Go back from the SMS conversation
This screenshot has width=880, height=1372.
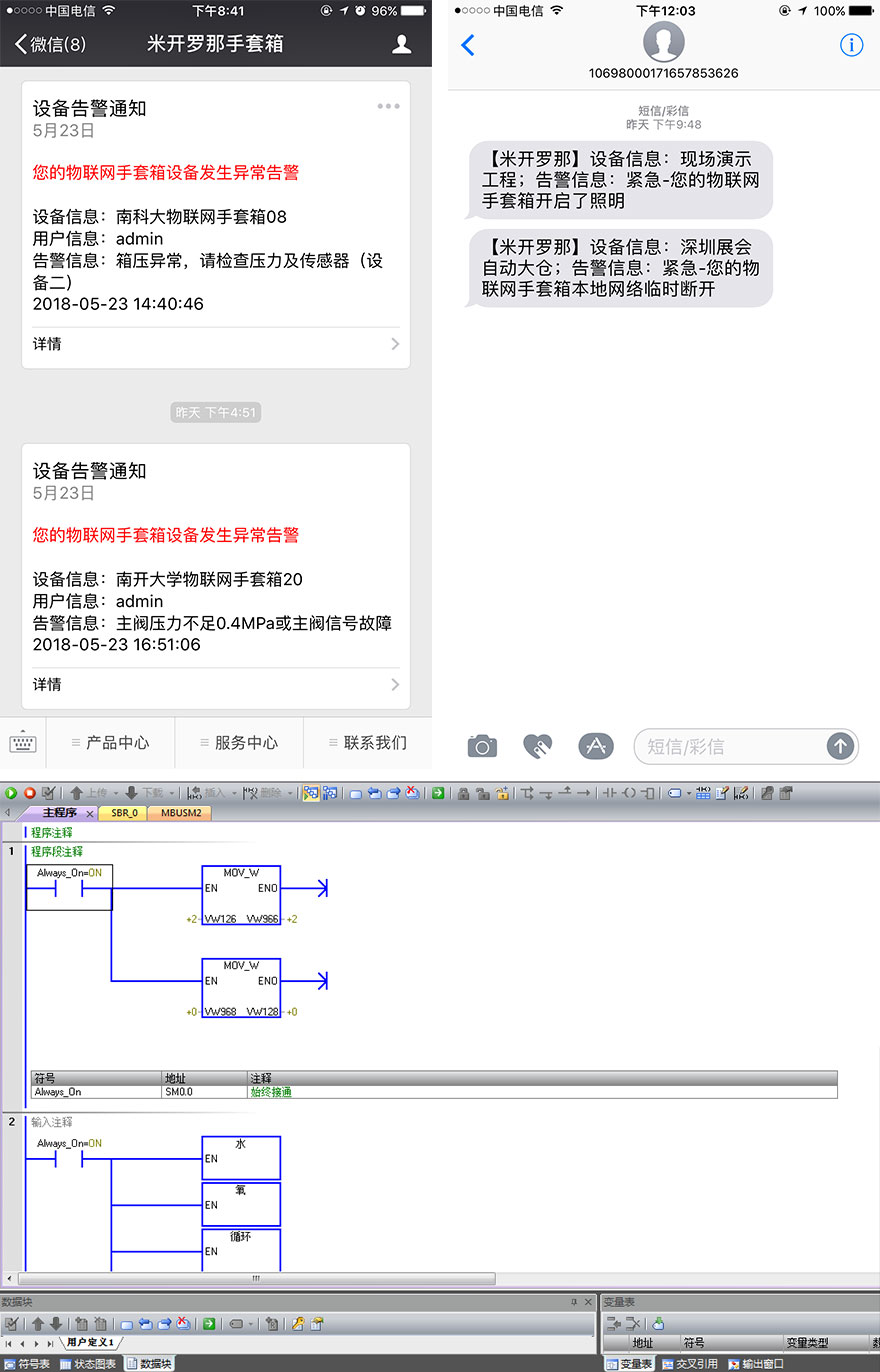467,45
